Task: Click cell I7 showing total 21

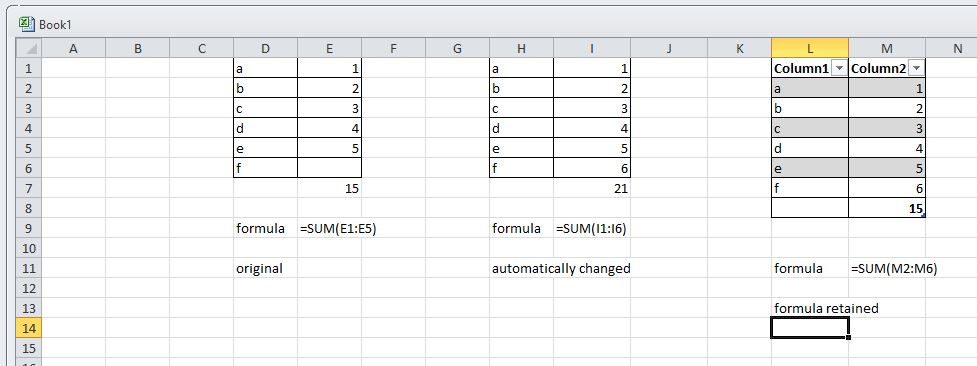Action: [591, 188]
